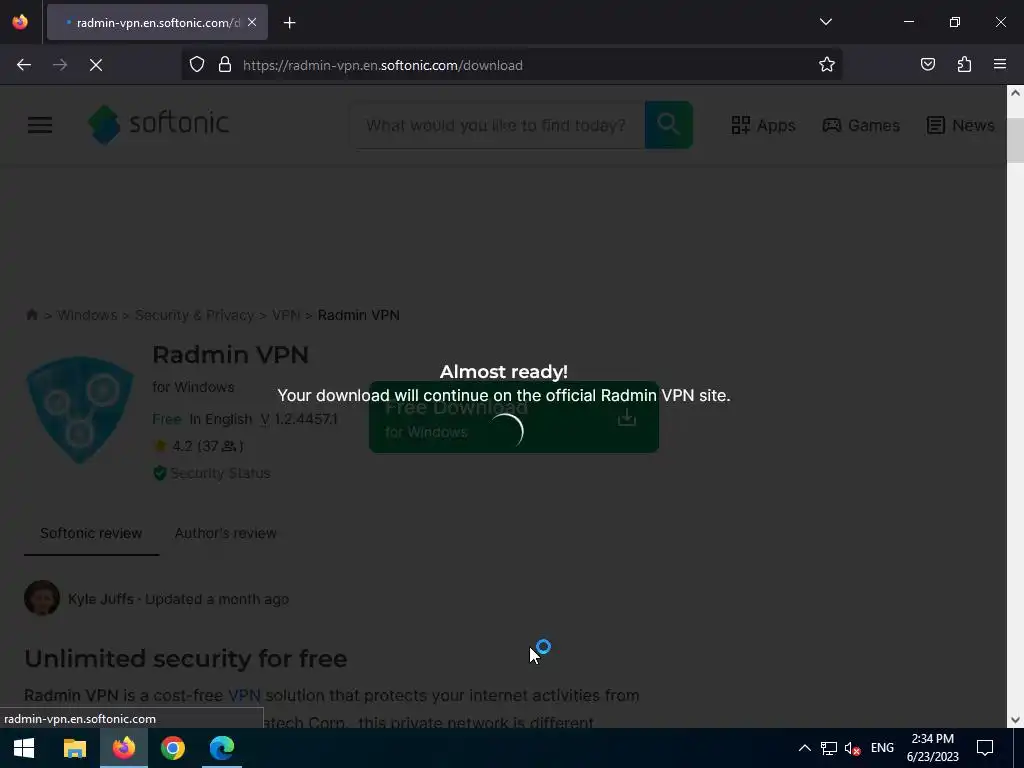
Task: Click the Security Status badge
Action: coord(212,473)
